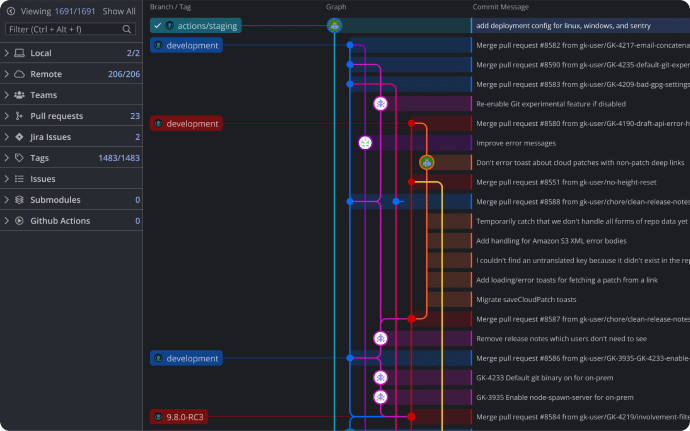Click the blue node of pull request #8586
Screen dimensions: 690x431
350,358
